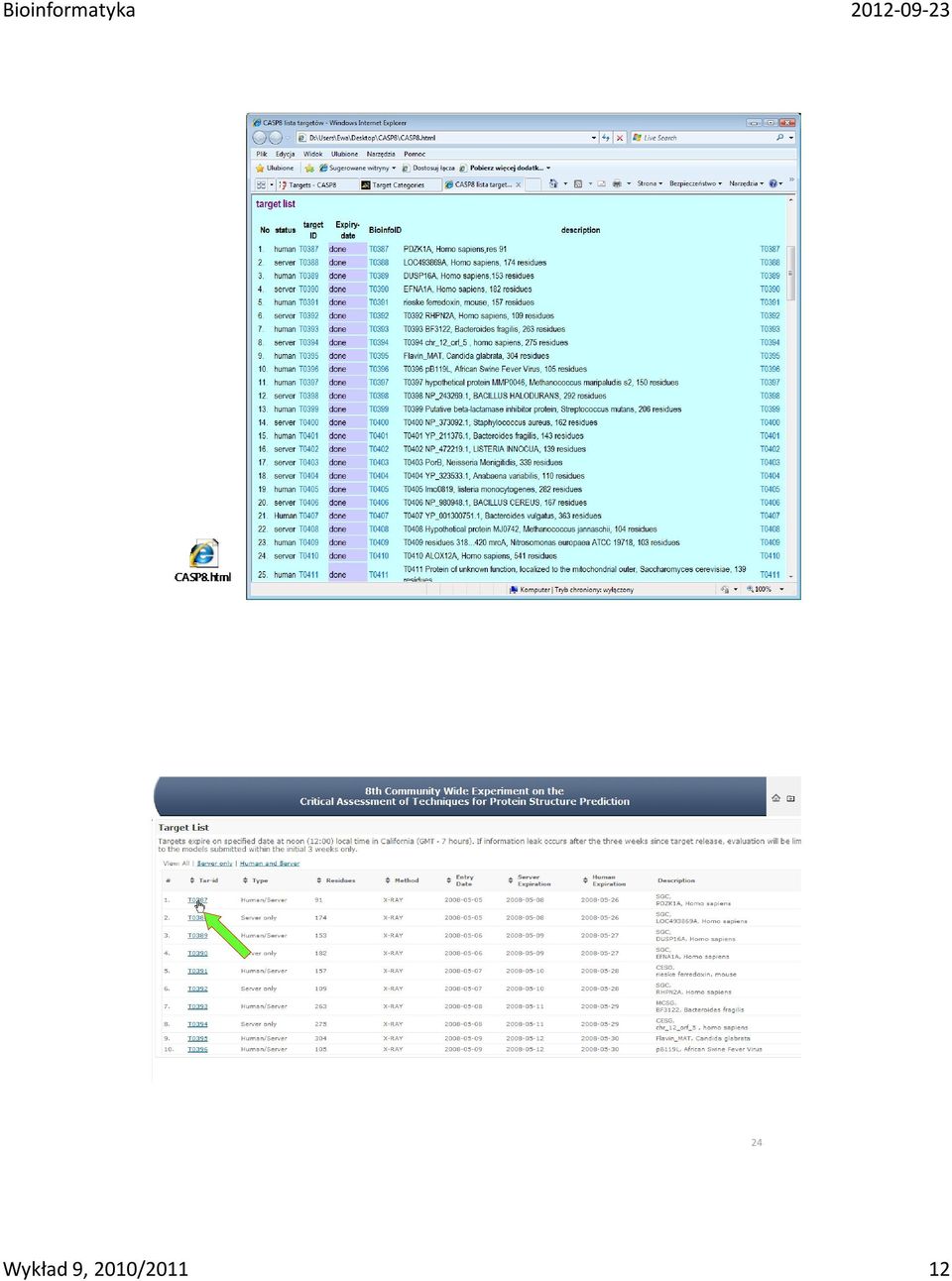Expand the Quick Tabs dropdown arrow

click(272, 184)
